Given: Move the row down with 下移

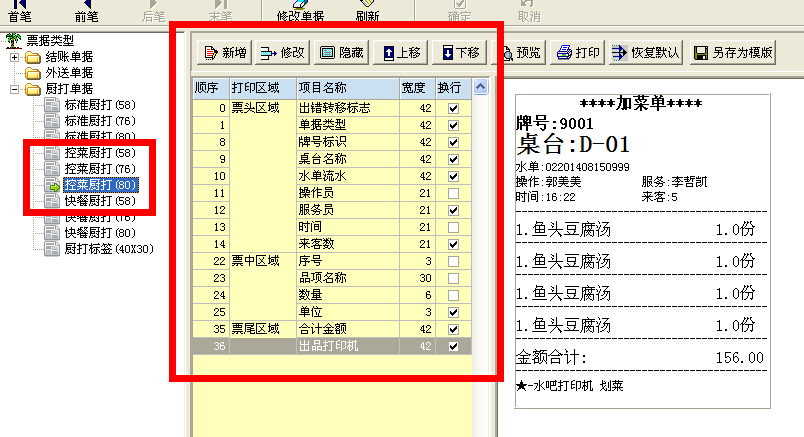Looking at the screenshot, I should click(457, 53).
